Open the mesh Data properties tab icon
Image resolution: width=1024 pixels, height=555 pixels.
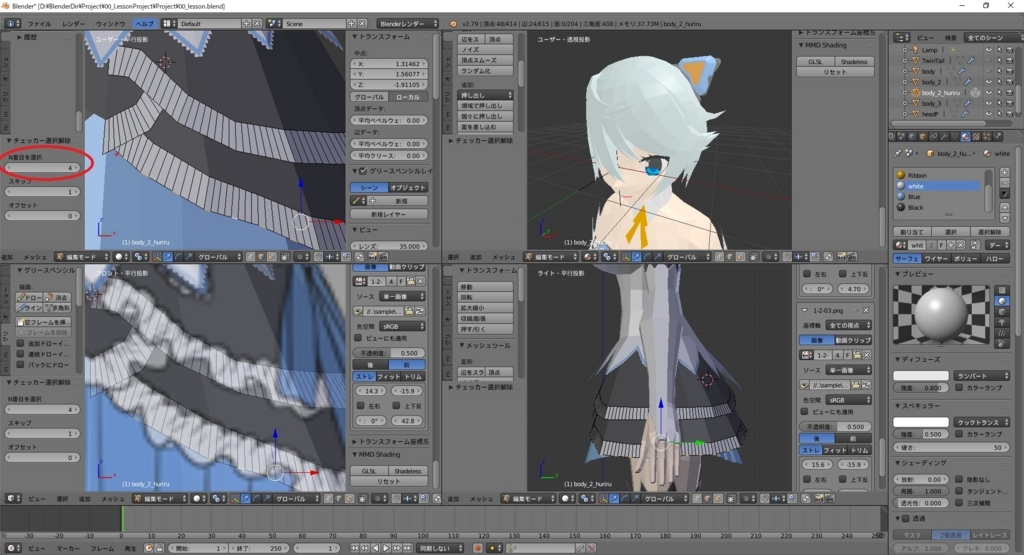click(955, 136)
